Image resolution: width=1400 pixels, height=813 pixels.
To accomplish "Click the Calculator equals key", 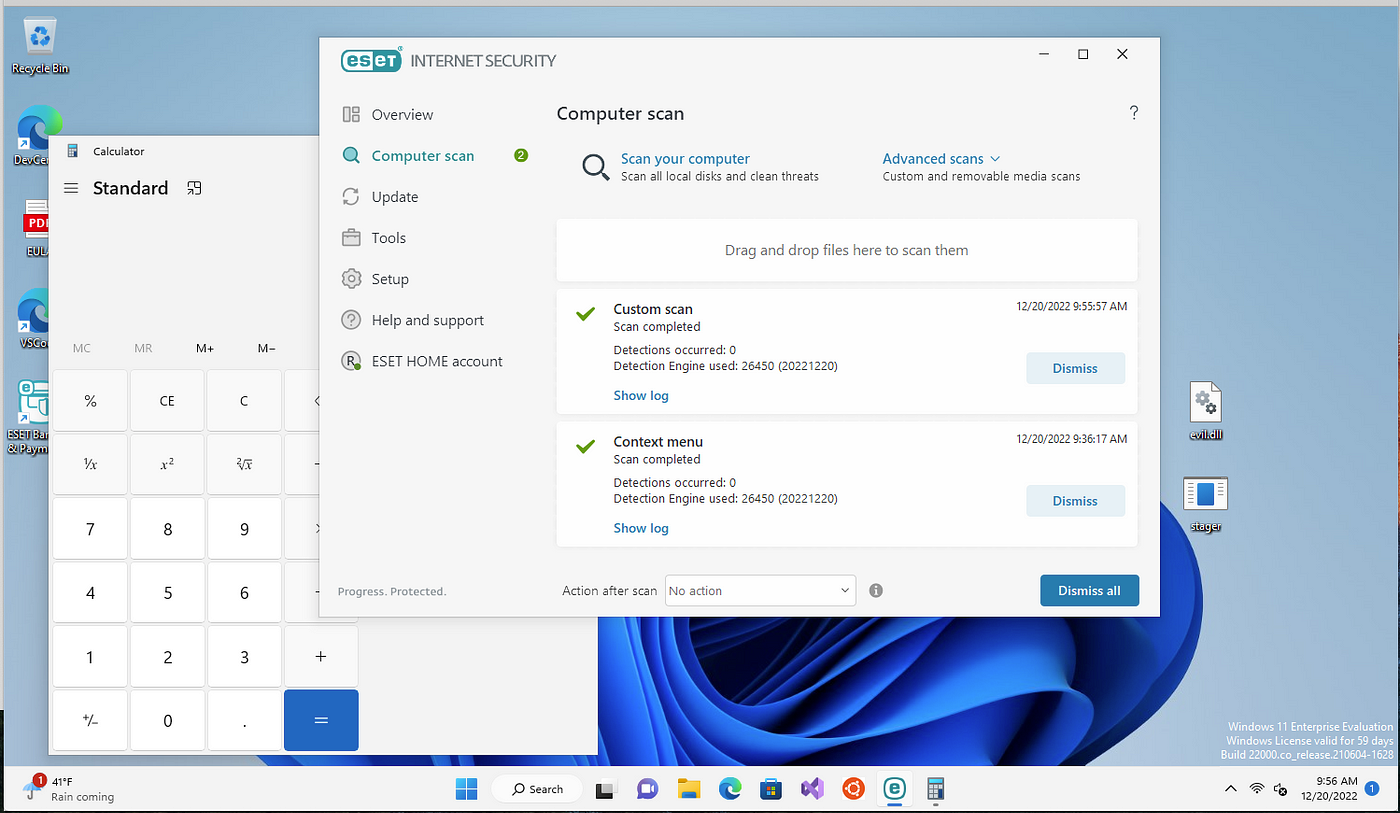I will pos(321,720).
